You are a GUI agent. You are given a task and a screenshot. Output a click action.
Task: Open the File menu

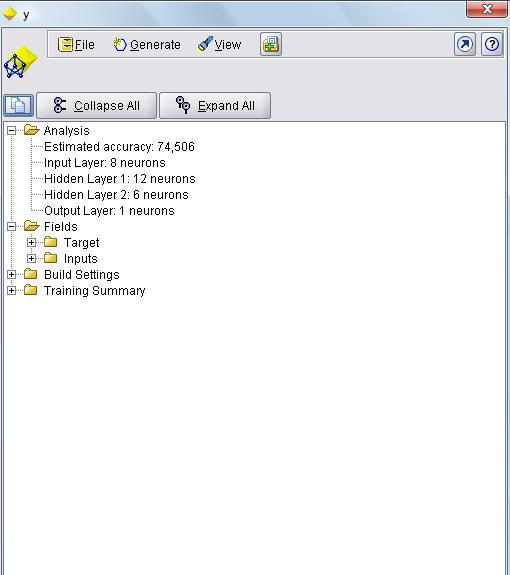[x=76, y=44]
